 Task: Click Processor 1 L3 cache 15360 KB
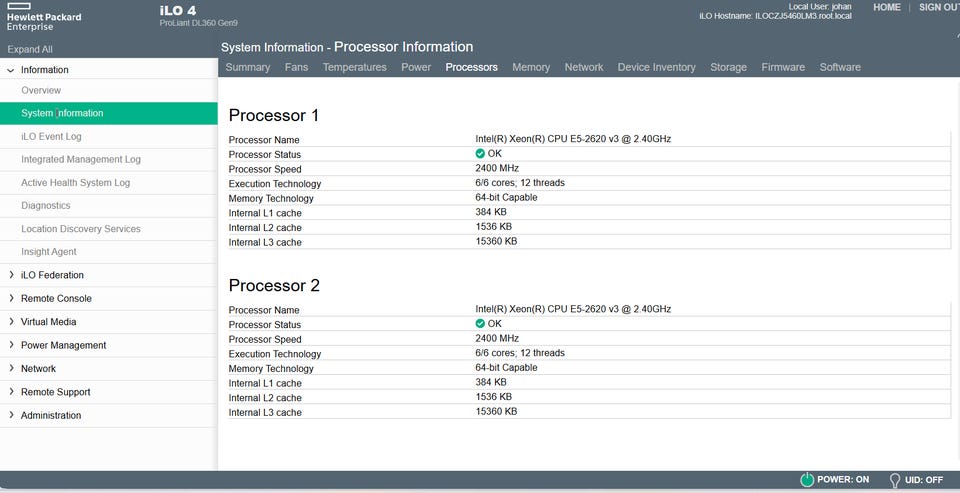[496, 241]
